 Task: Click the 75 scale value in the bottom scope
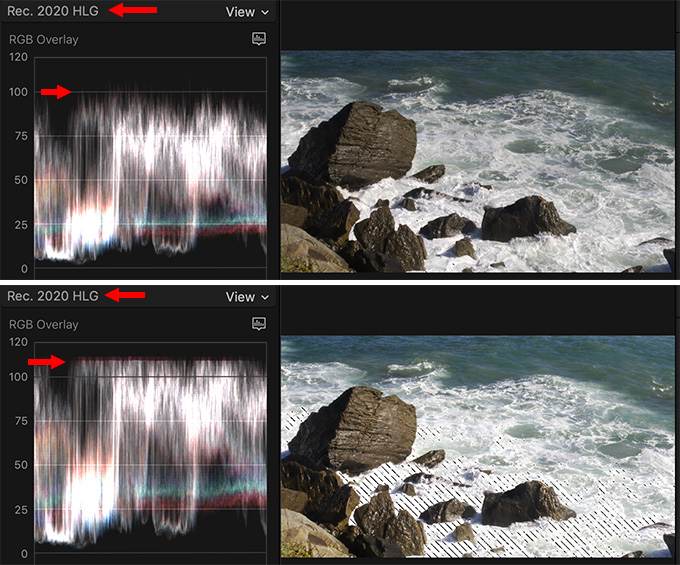click(21, 421)
